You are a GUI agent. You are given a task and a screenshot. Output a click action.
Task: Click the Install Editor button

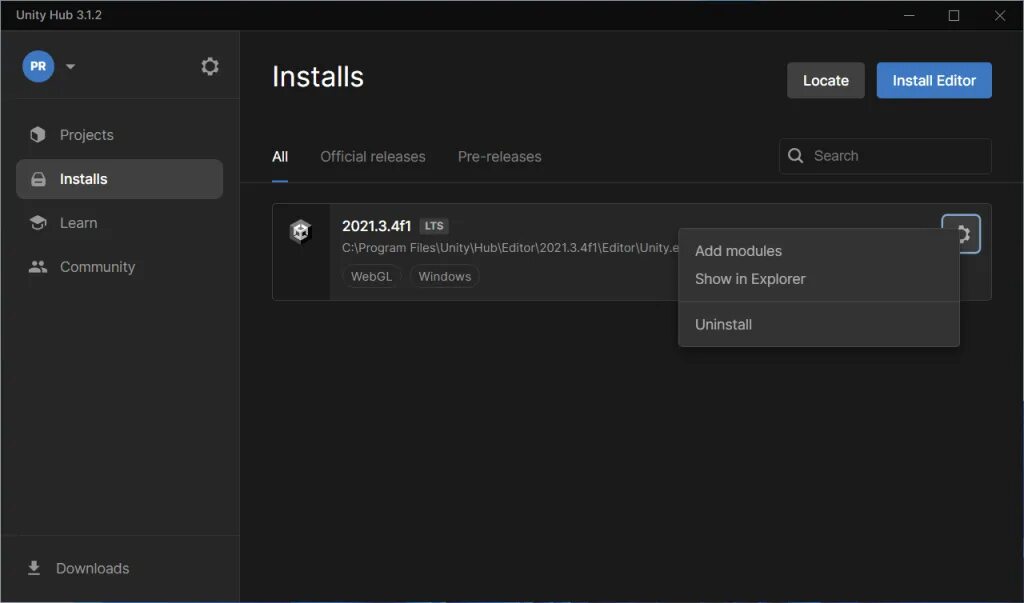click(x=934, y=80)
